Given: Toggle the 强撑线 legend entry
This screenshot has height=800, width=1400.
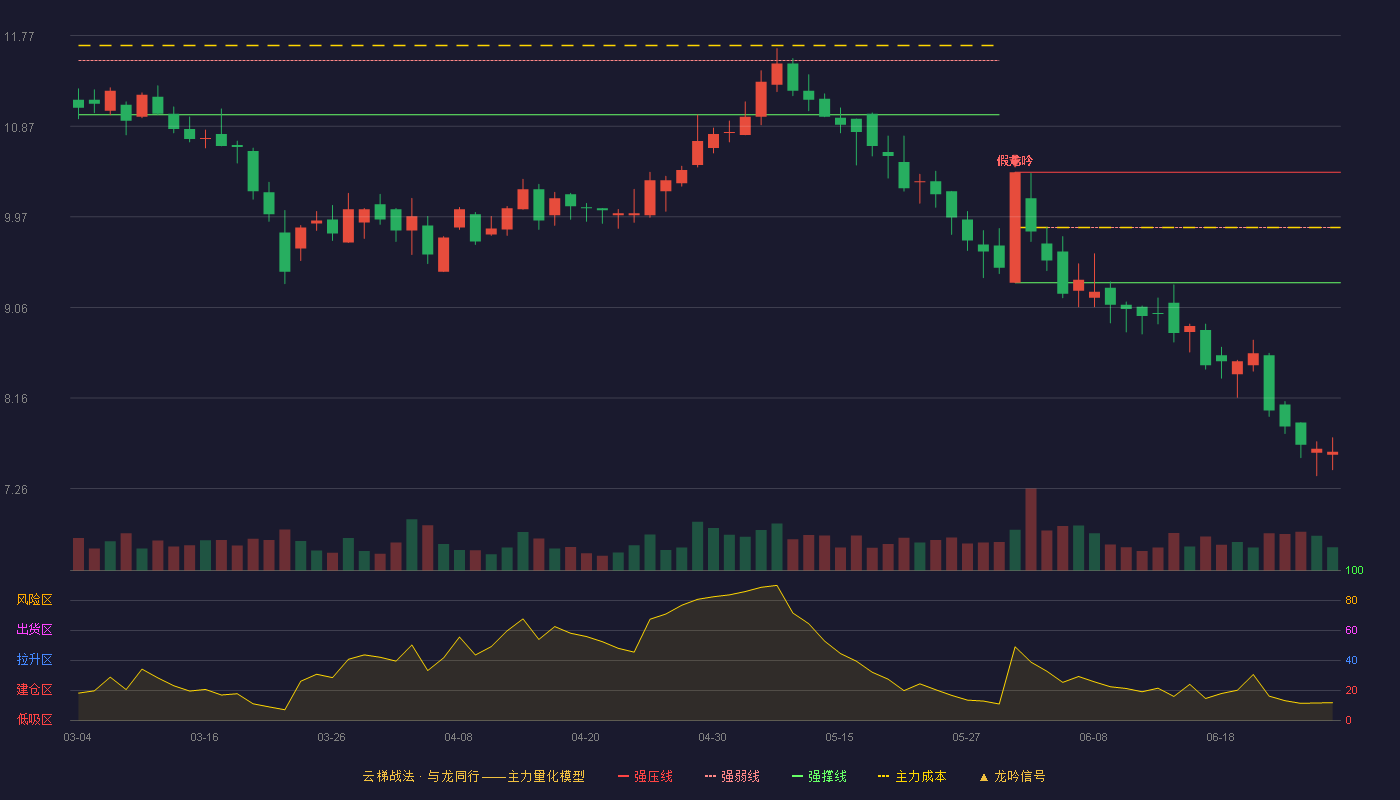Looking at the screenshot, I should tap(819, 776).
